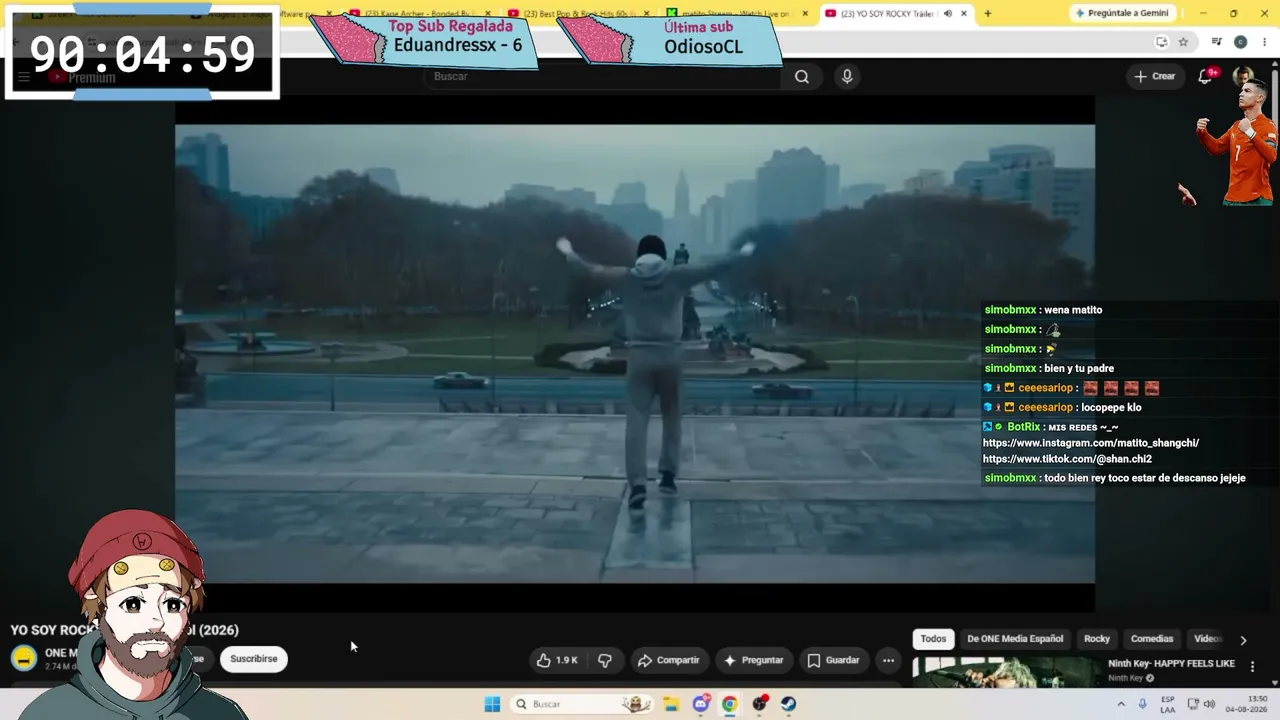Click the microphone icon in system tray
The height and width of the screenshot is (720, 1280).
coord(1142,704)
